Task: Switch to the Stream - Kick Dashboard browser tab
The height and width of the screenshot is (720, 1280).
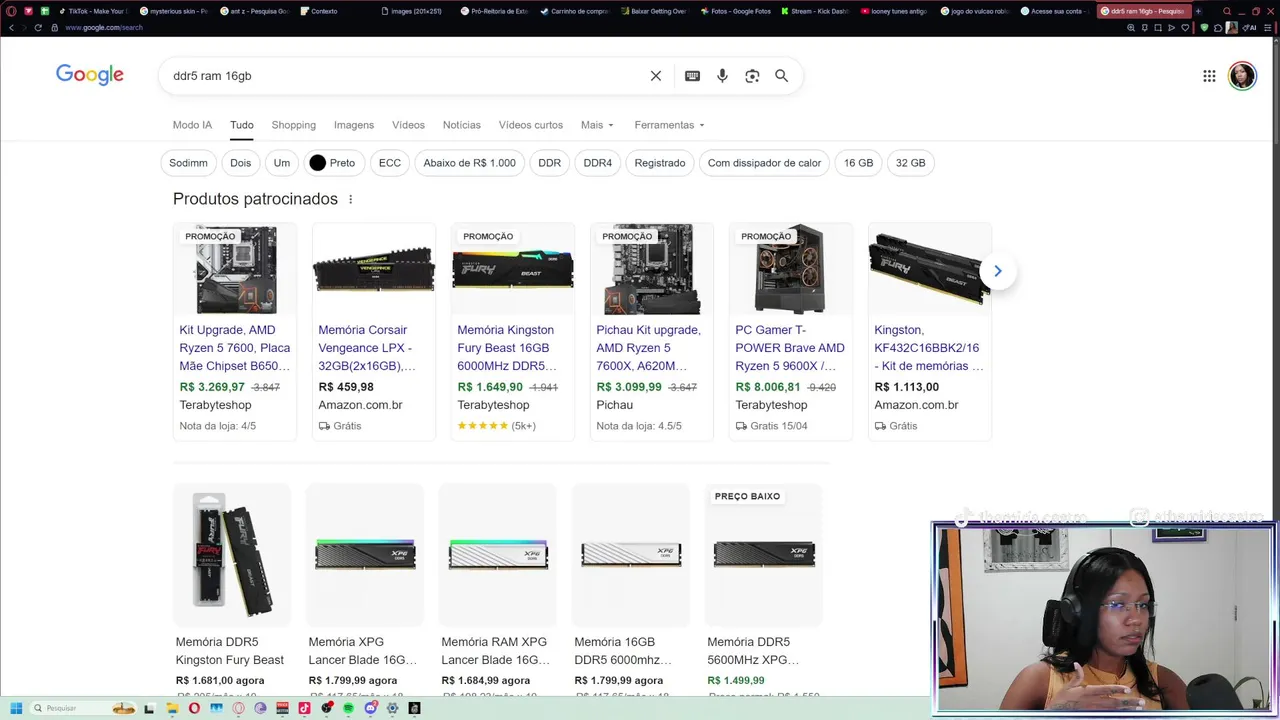Action: [x=814, y=11]
